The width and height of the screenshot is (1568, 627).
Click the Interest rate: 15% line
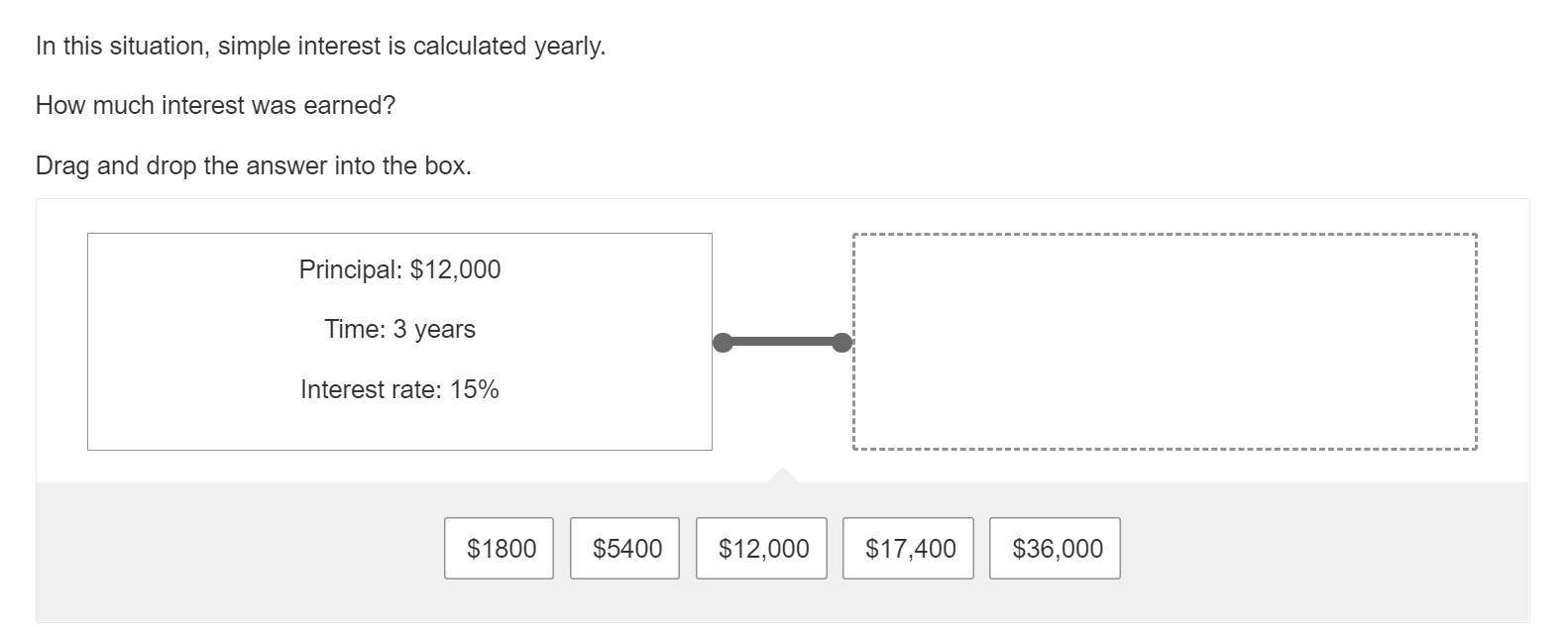pyautogui.click(x=399, y=389)
